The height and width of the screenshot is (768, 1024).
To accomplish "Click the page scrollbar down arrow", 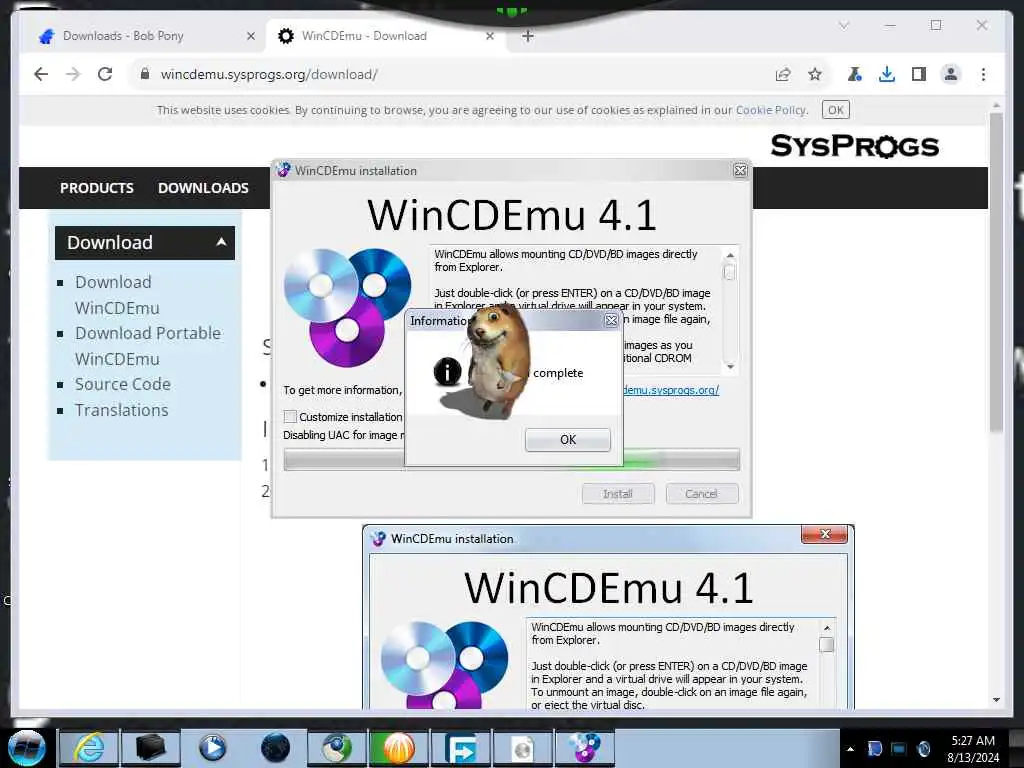I will 996,699.
